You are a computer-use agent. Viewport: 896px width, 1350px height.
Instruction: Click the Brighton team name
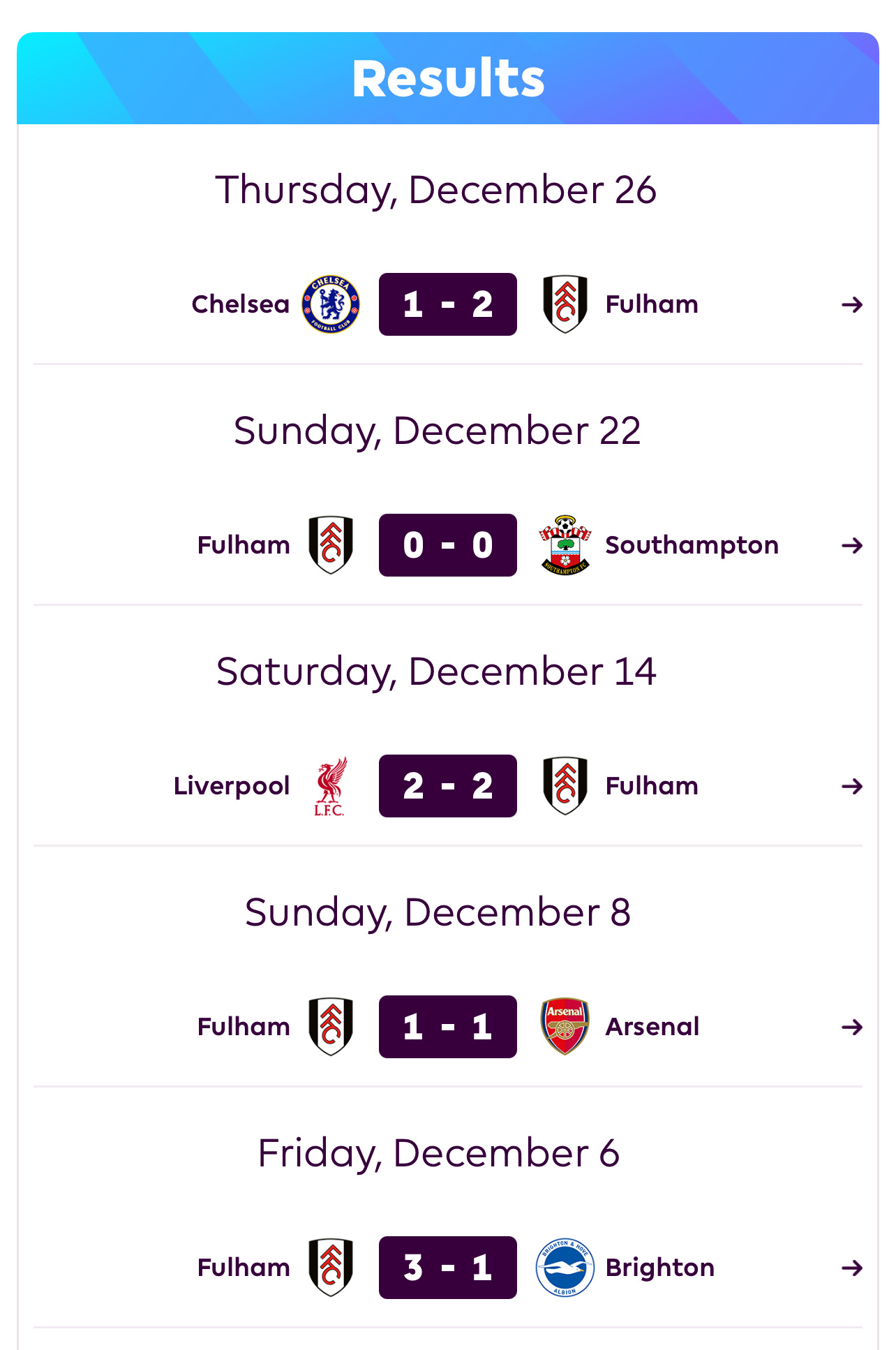(x=659, y=1268)
